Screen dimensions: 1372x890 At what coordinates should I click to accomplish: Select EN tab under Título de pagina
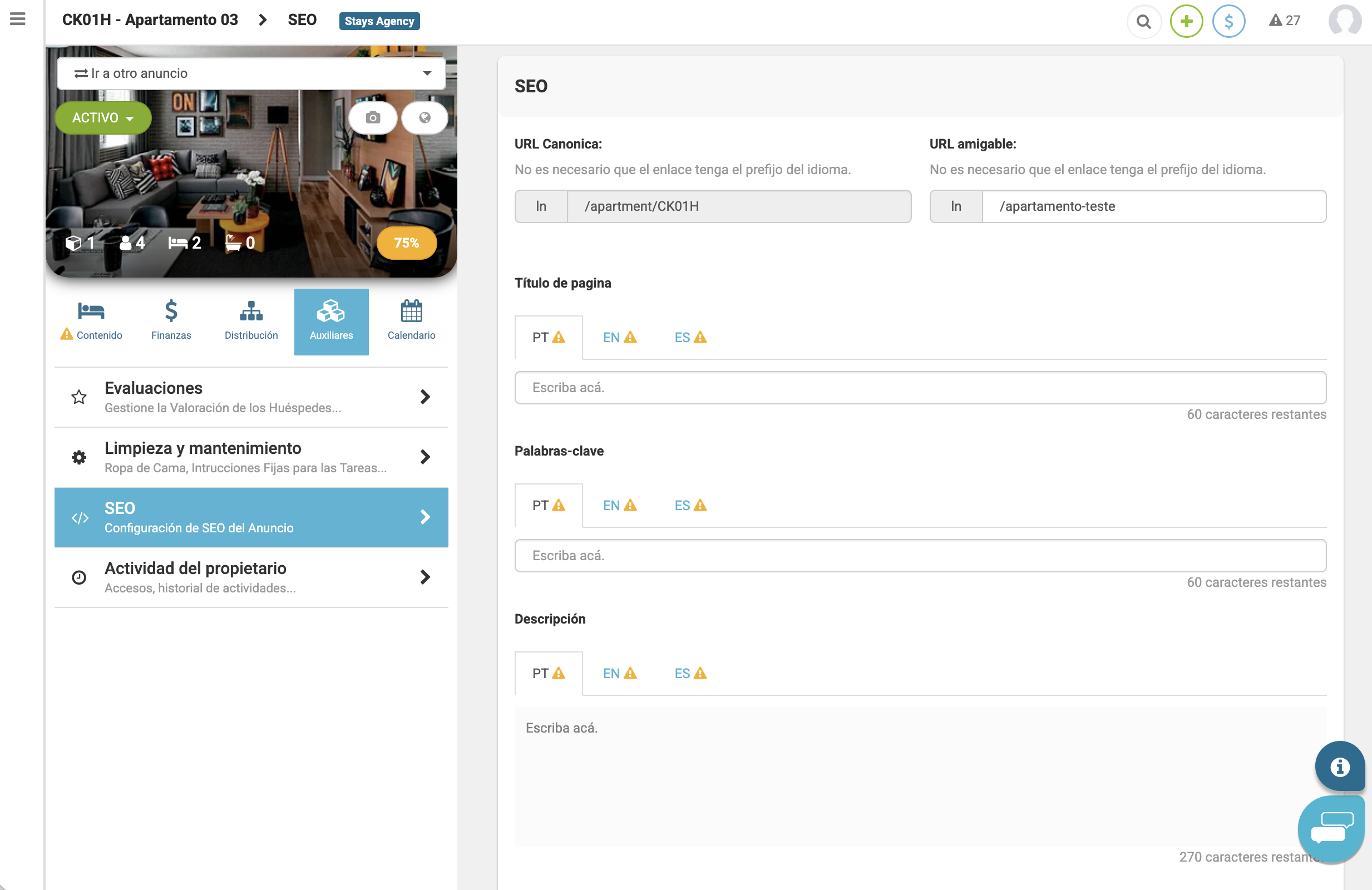(x=619, y=338)
